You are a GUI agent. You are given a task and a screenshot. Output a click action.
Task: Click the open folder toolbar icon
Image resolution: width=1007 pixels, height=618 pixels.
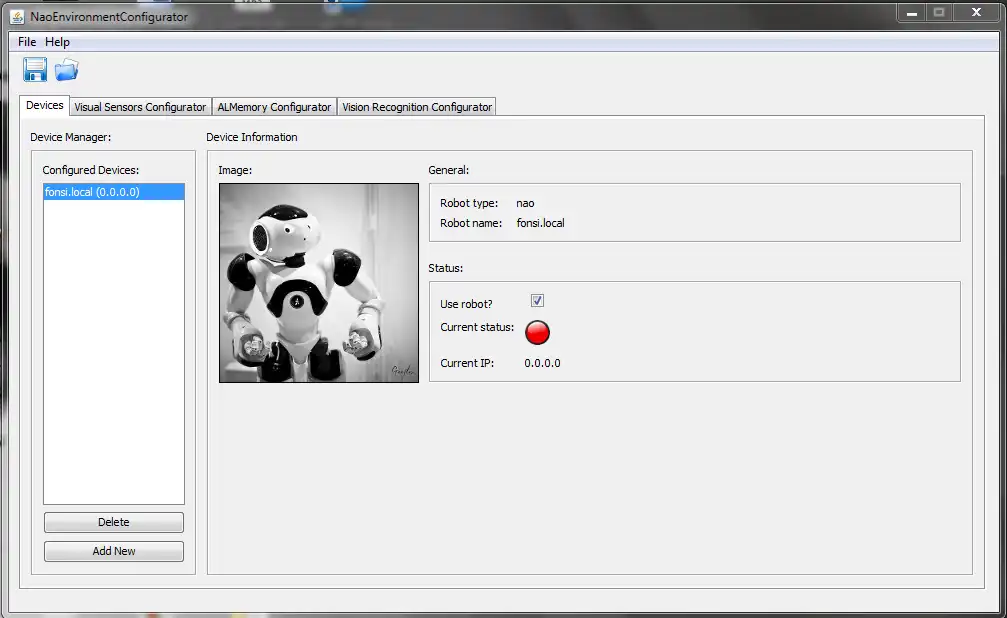point(66,69)
